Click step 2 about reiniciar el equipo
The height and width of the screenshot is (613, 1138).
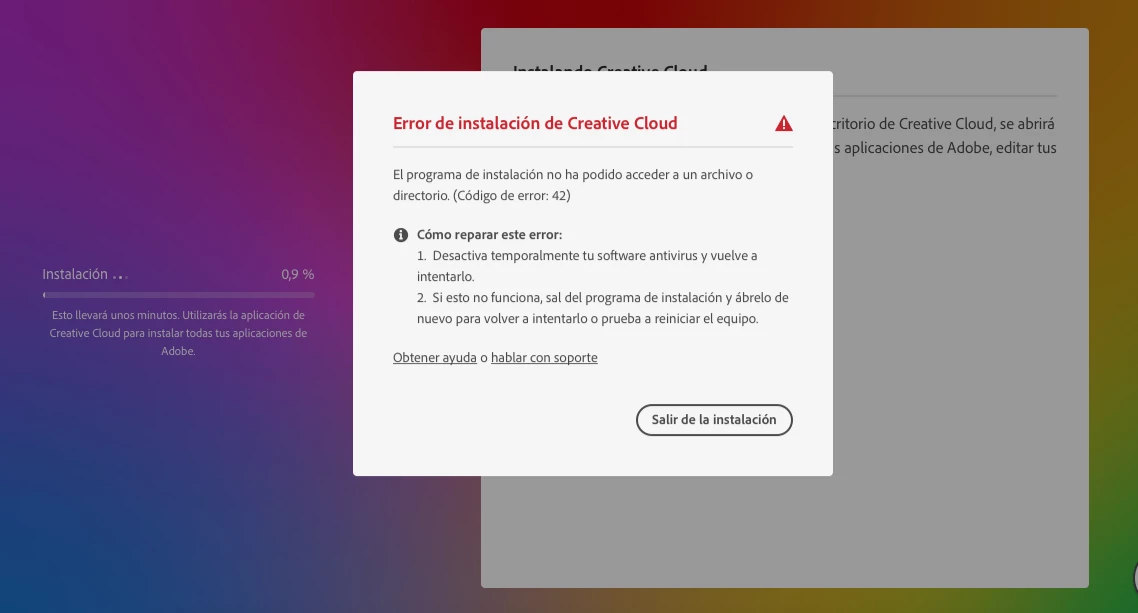(x=602, y=308)
